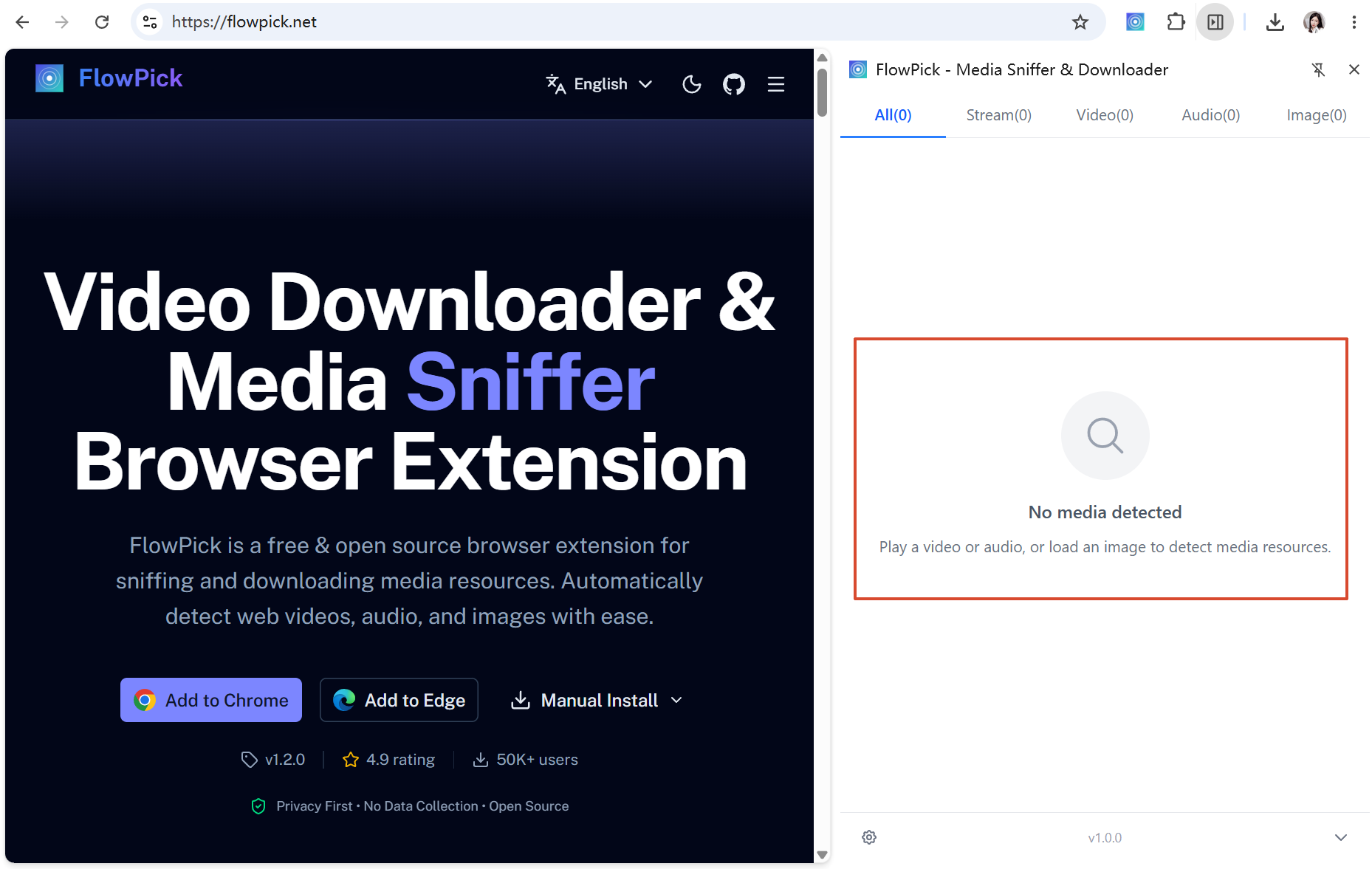This screenshot has width=1372, height=869.
Task: Click the magnifier icon in empty state
Action: [x=1105, y=436]
